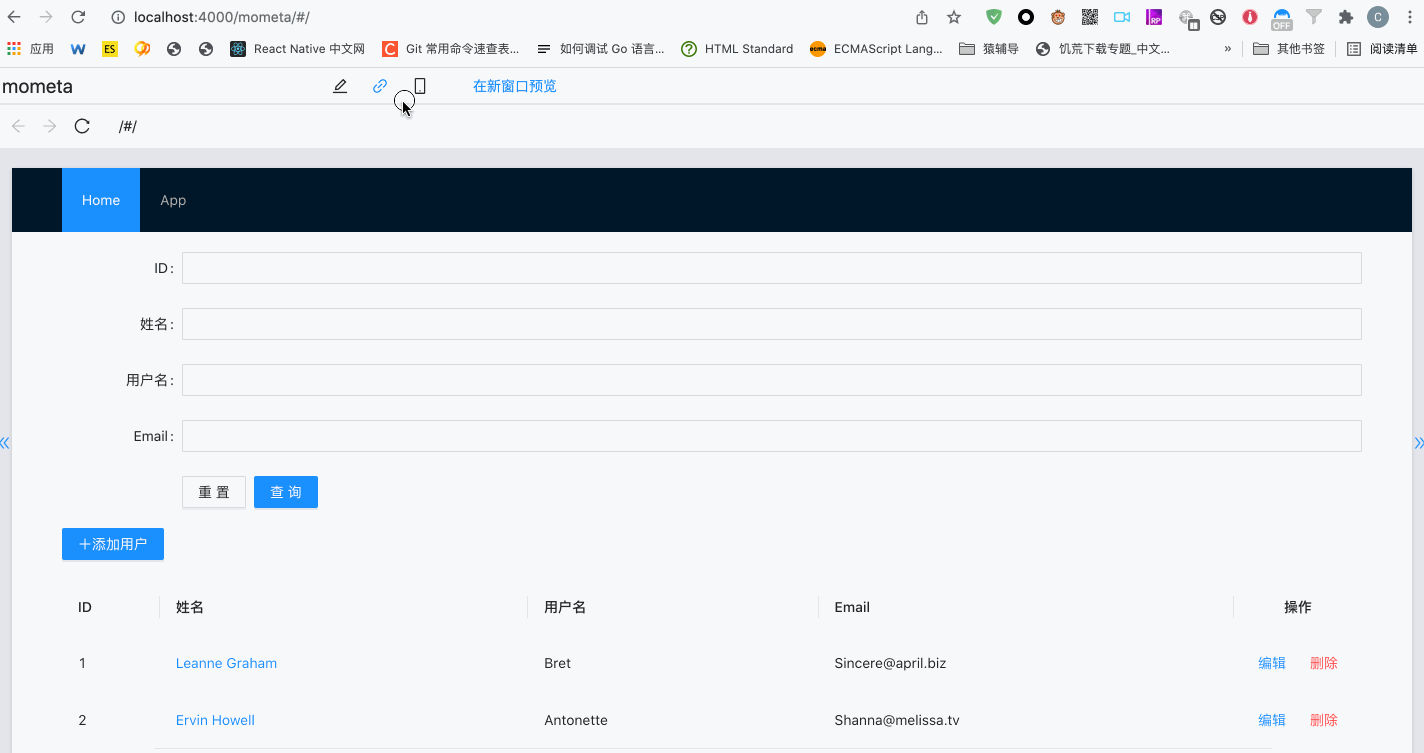Open the 阅读清单 reading list

pos(1382,48)
